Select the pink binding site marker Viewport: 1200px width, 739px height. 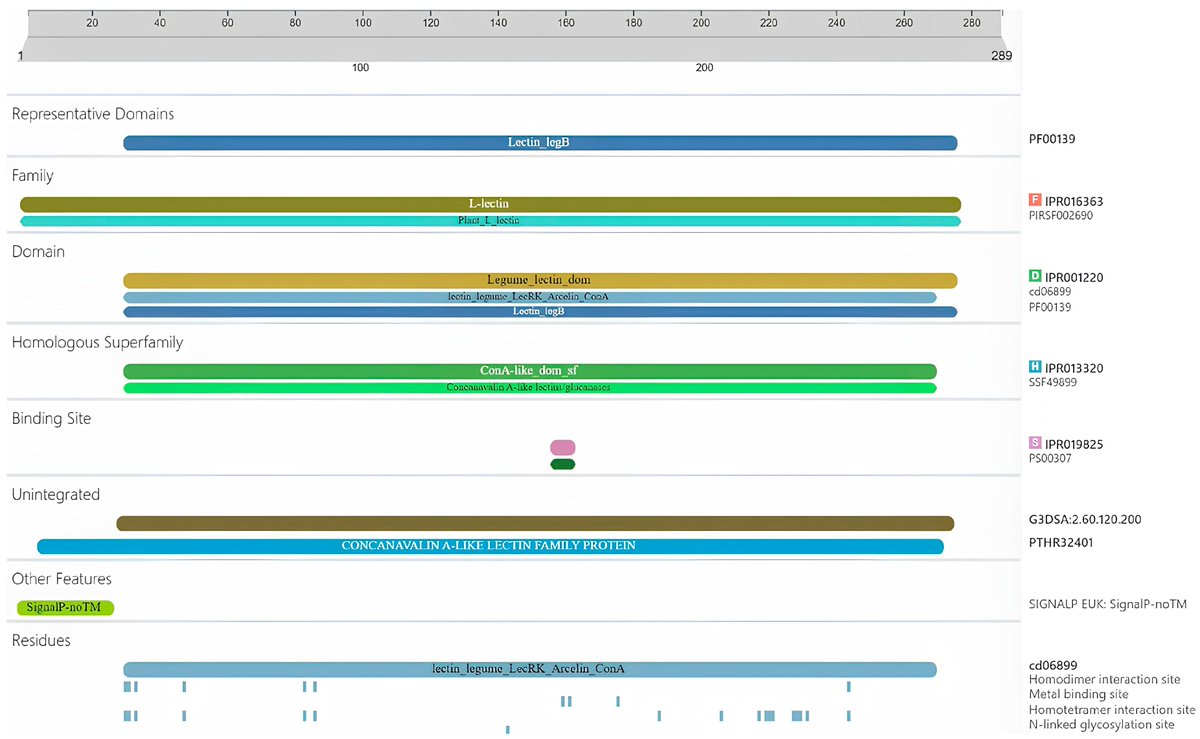tap(562, 447)
